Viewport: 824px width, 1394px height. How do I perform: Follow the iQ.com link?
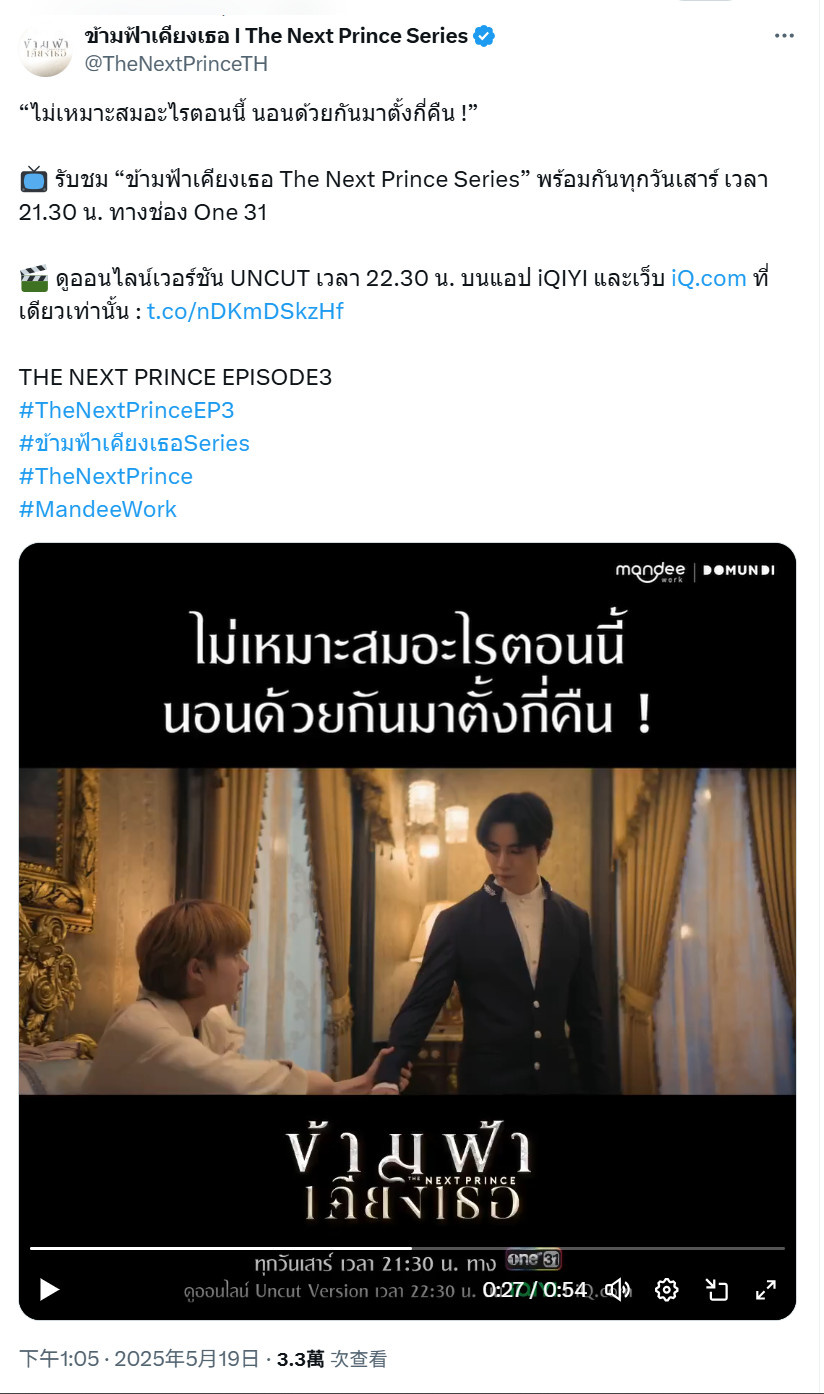(x=708, y=278)
